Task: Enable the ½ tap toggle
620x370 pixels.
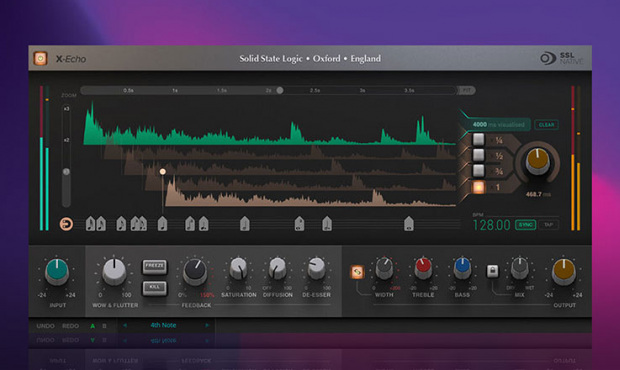Action: [x=478, y=155]
